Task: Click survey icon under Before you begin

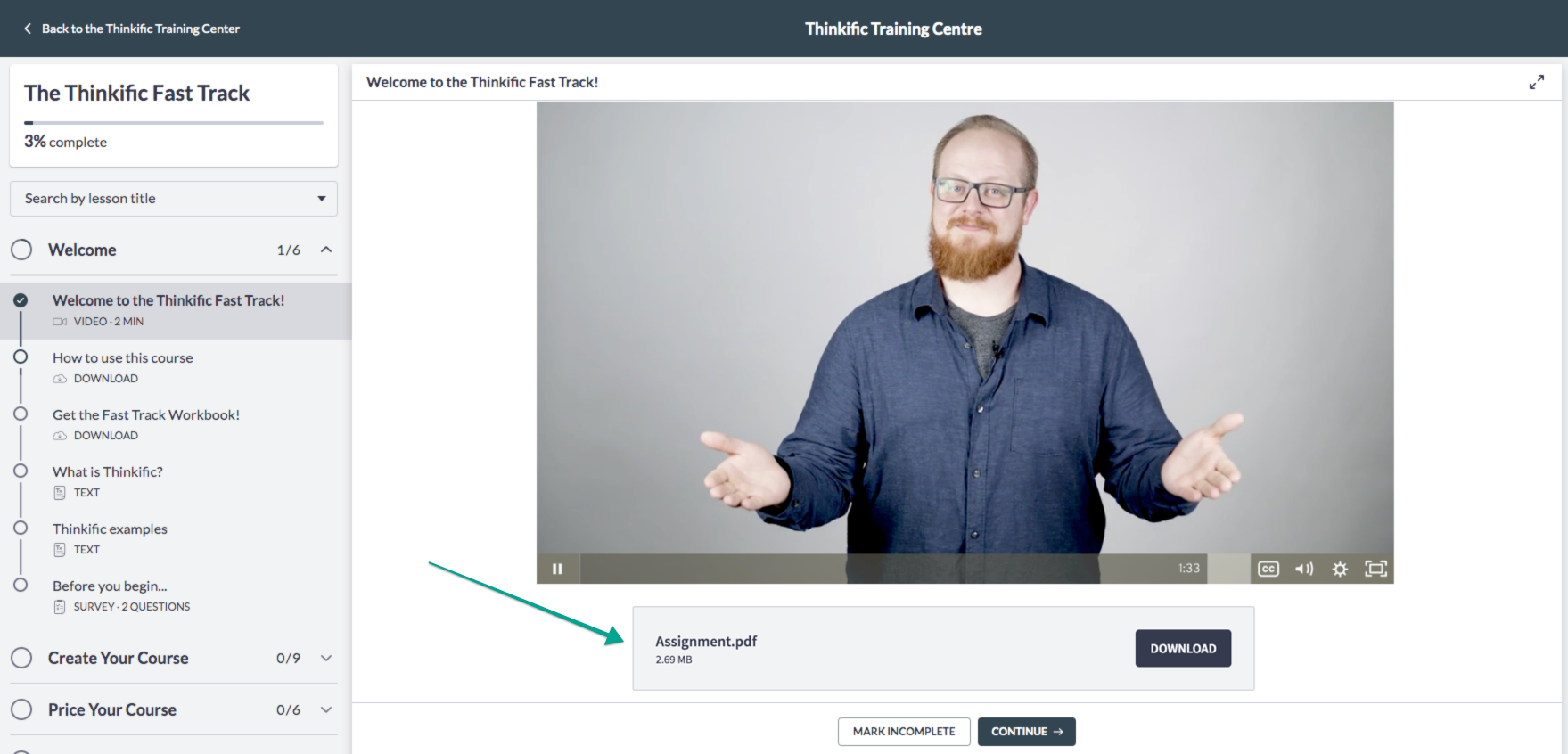Action: click(x=60, y=607)
